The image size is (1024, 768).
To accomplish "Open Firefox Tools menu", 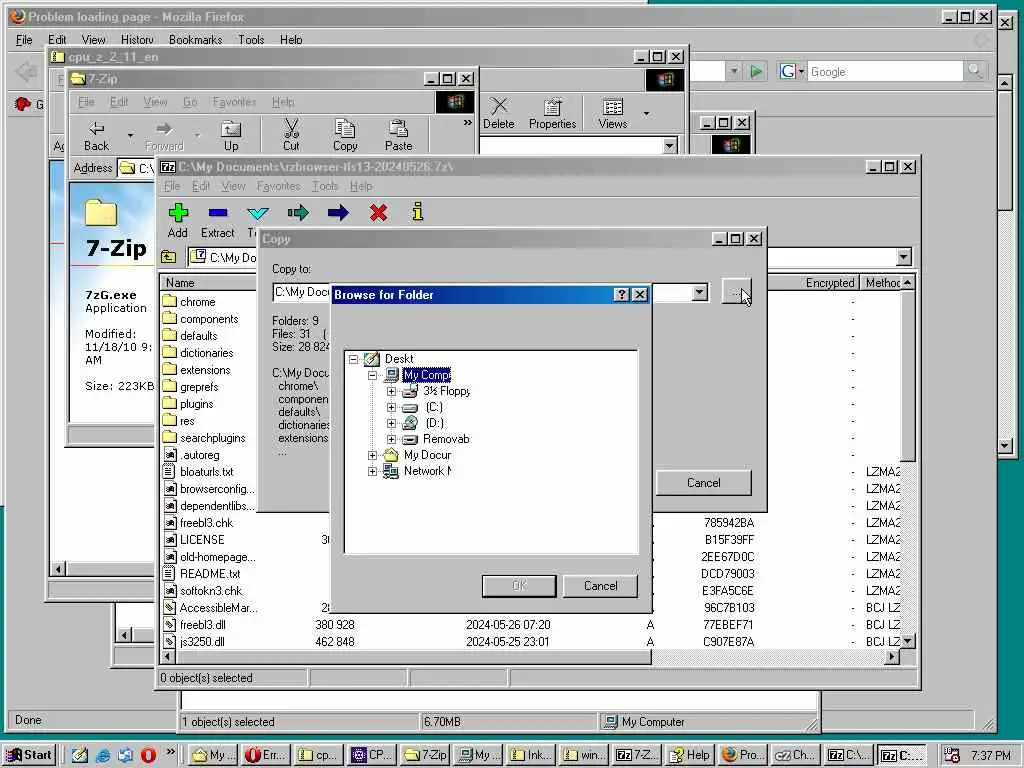I will point(251,40).
